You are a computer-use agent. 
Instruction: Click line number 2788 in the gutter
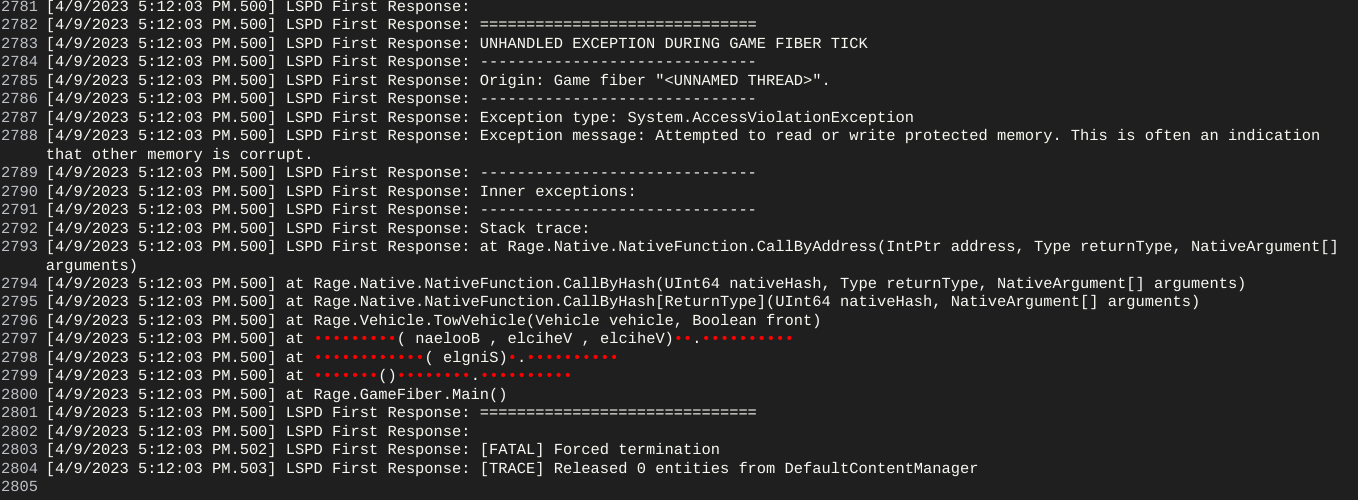pyautogui.click(x=20, y=136)
